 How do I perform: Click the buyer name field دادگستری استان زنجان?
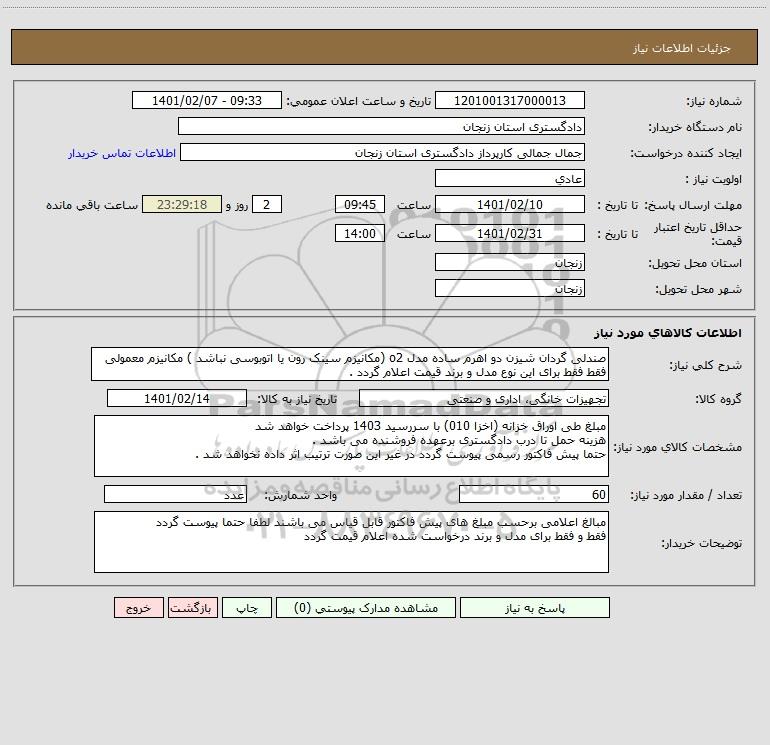click(381, 126)
